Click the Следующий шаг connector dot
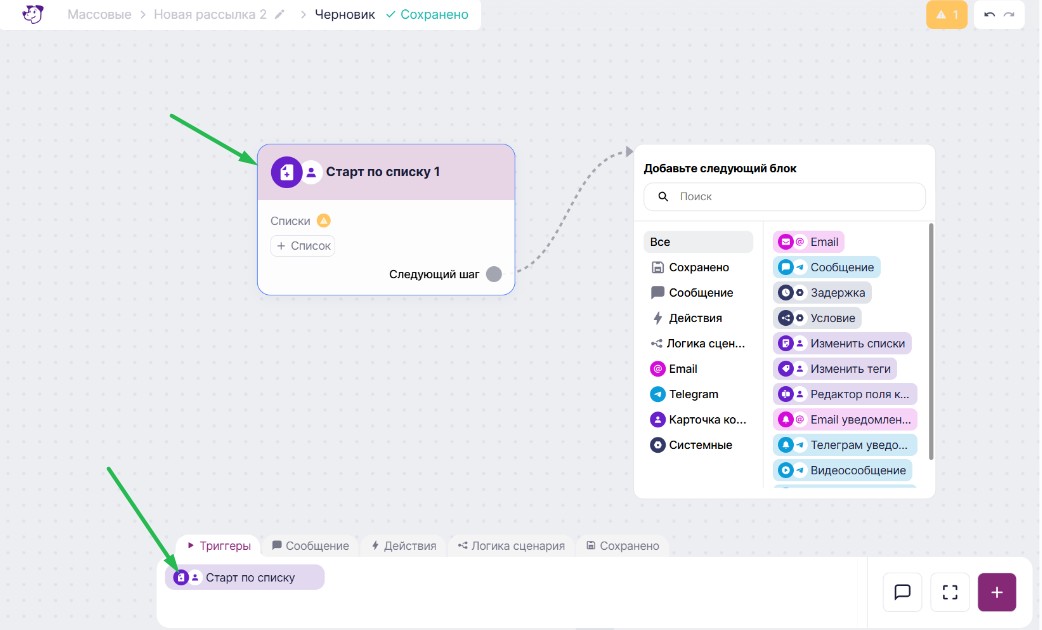Viewport: 1042px width, 630px height. click(494, 274)
